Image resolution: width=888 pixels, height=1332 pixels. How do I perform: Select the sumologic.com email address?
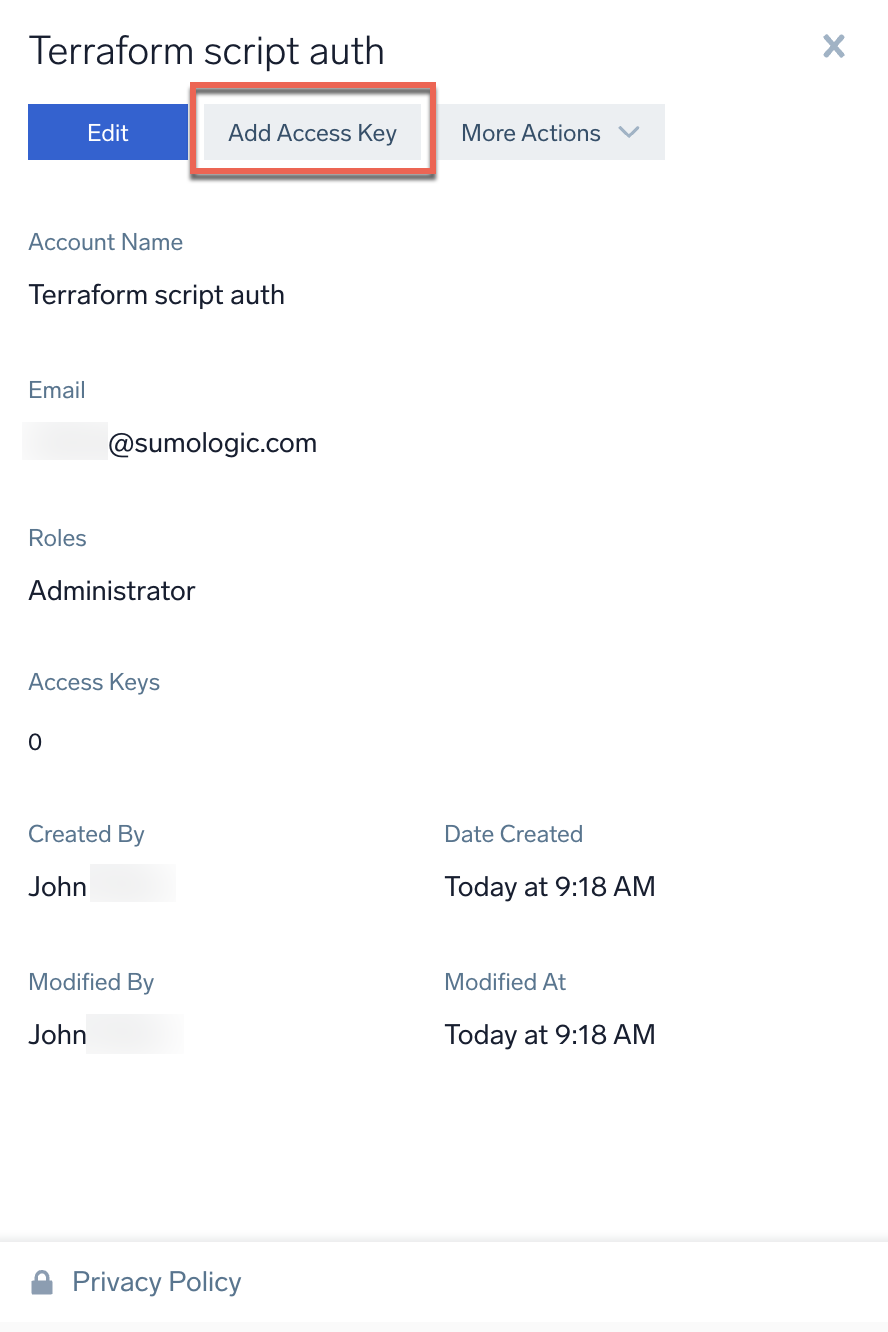[170, 442]
